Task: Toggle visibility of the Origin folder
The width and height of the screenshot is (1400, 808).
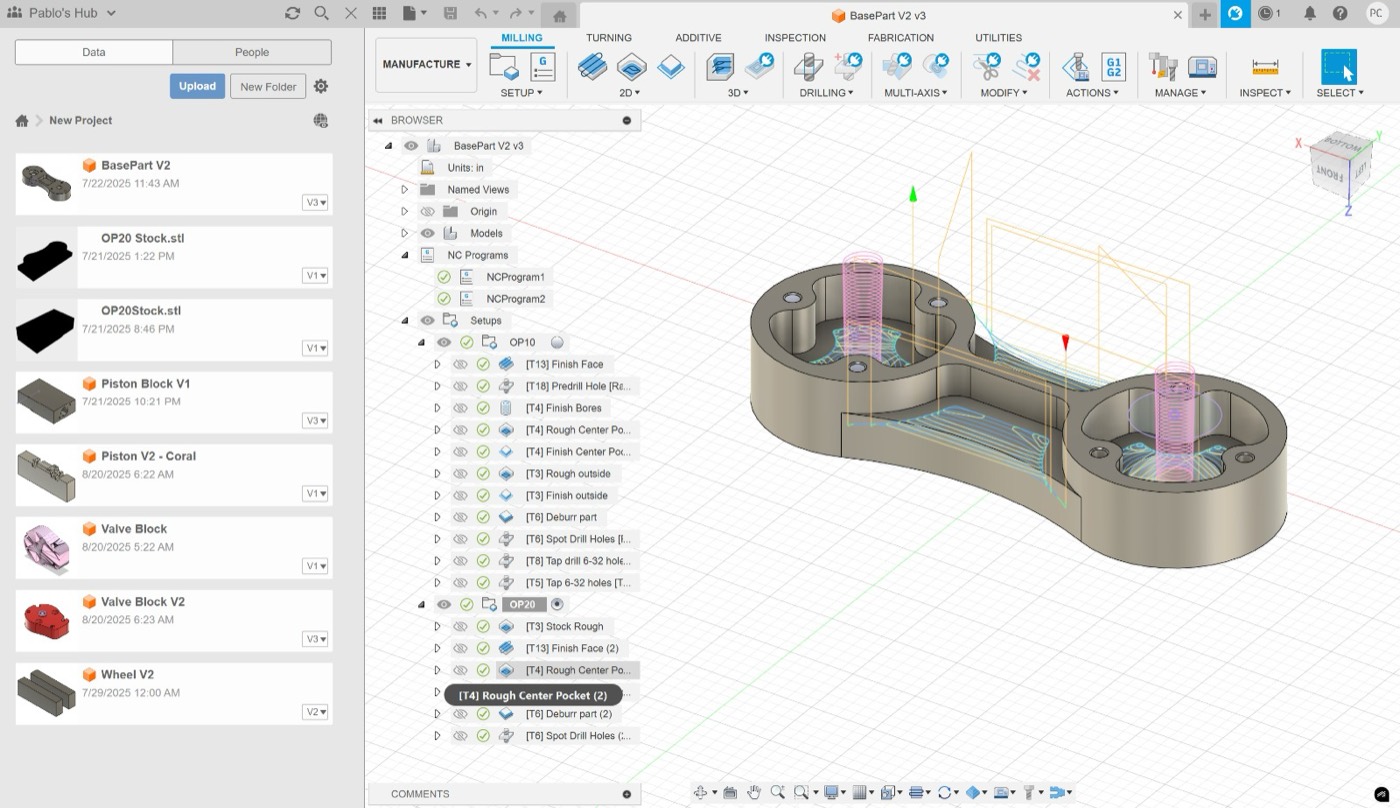Action: [427, 211]
